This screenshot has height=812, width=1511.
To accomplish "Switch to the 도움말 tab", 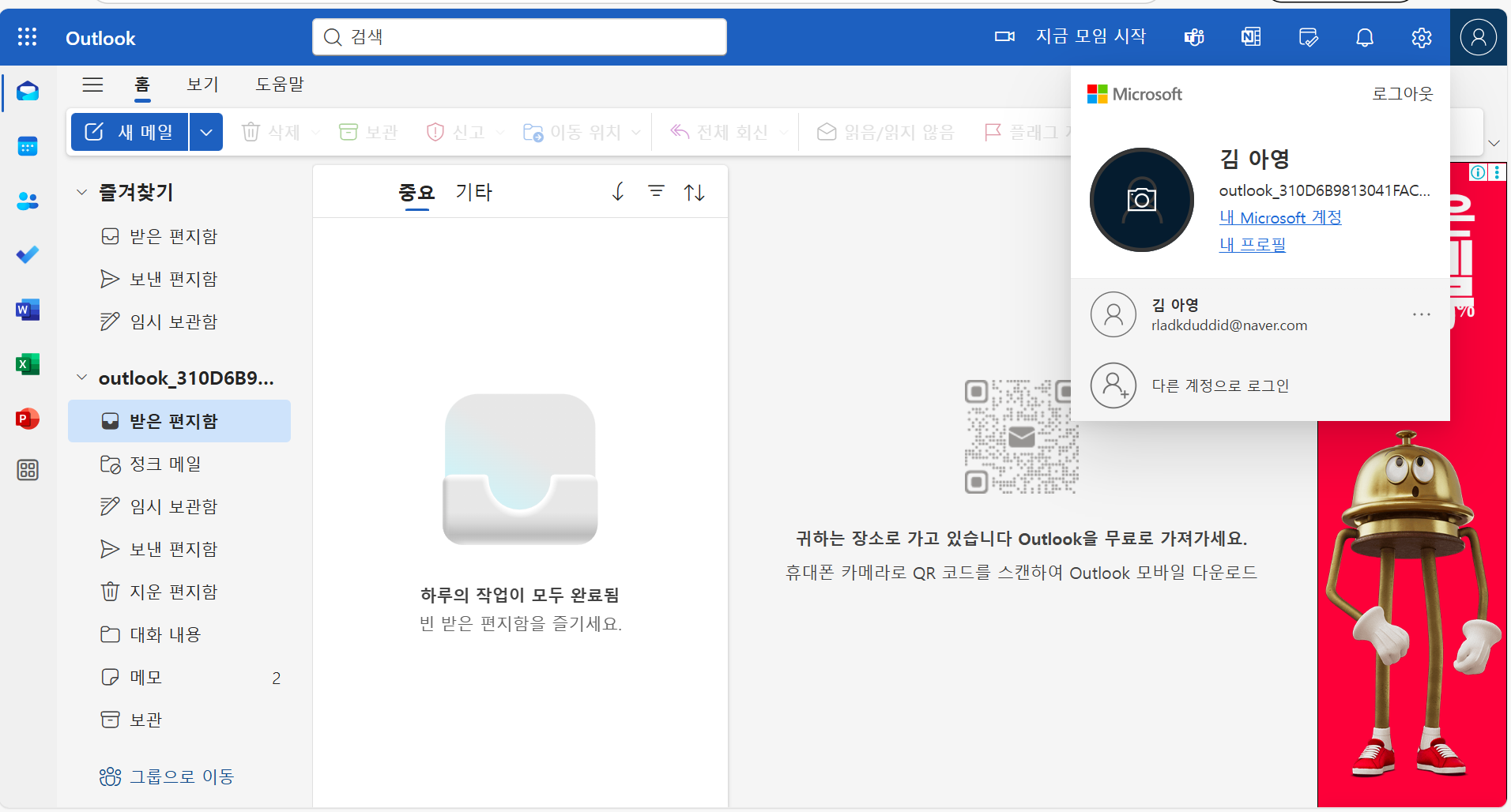I will click(x=280, y=85).
